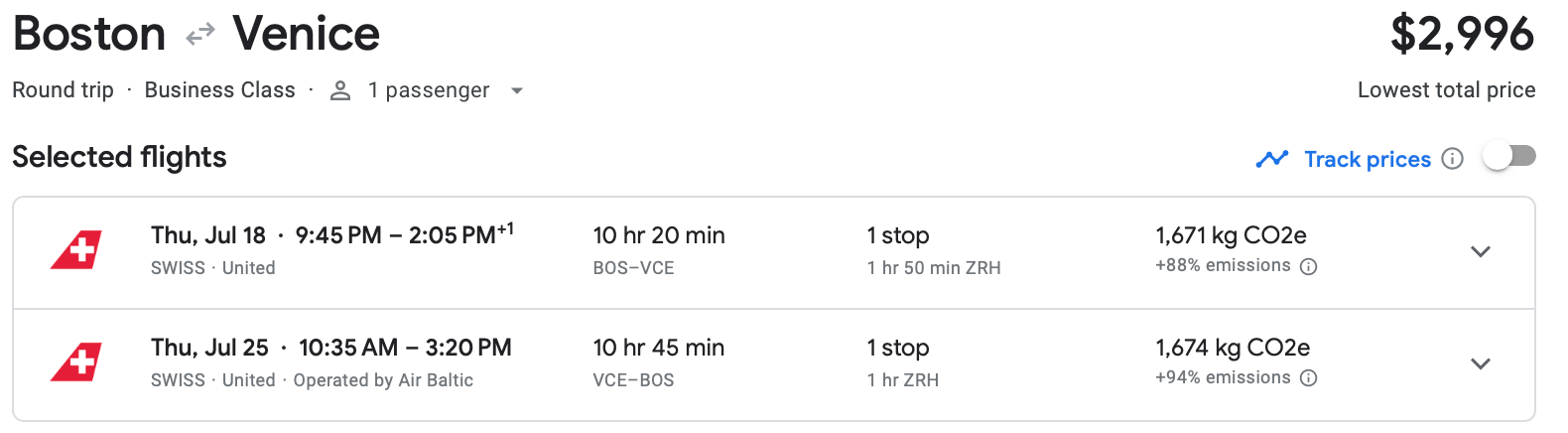Click the 1,671 kg CO2e emissions value
The width and height of the screenshot is (1568, 433).
tap(1231, 235)
